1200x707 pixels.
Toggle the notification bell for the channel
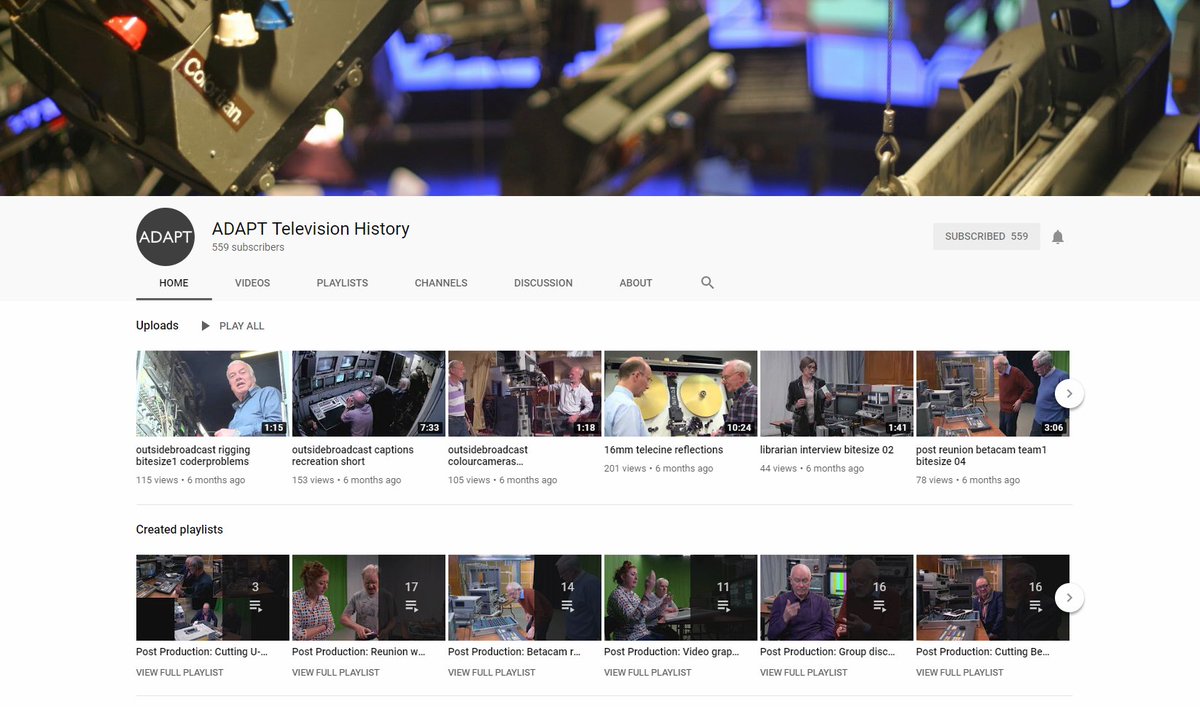point(1058,237)
